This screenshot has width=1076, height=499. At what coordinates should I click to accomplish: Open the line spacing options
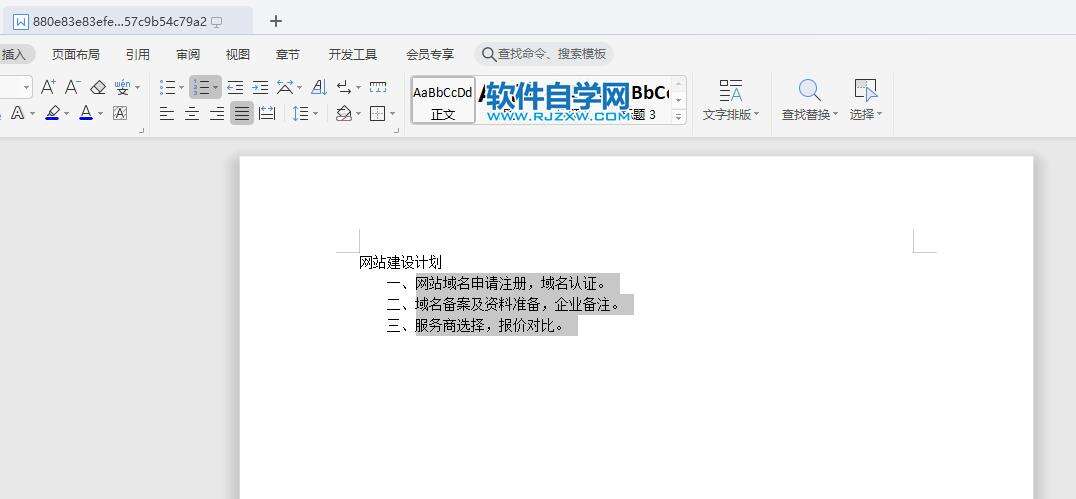click(x=301, y=113)
